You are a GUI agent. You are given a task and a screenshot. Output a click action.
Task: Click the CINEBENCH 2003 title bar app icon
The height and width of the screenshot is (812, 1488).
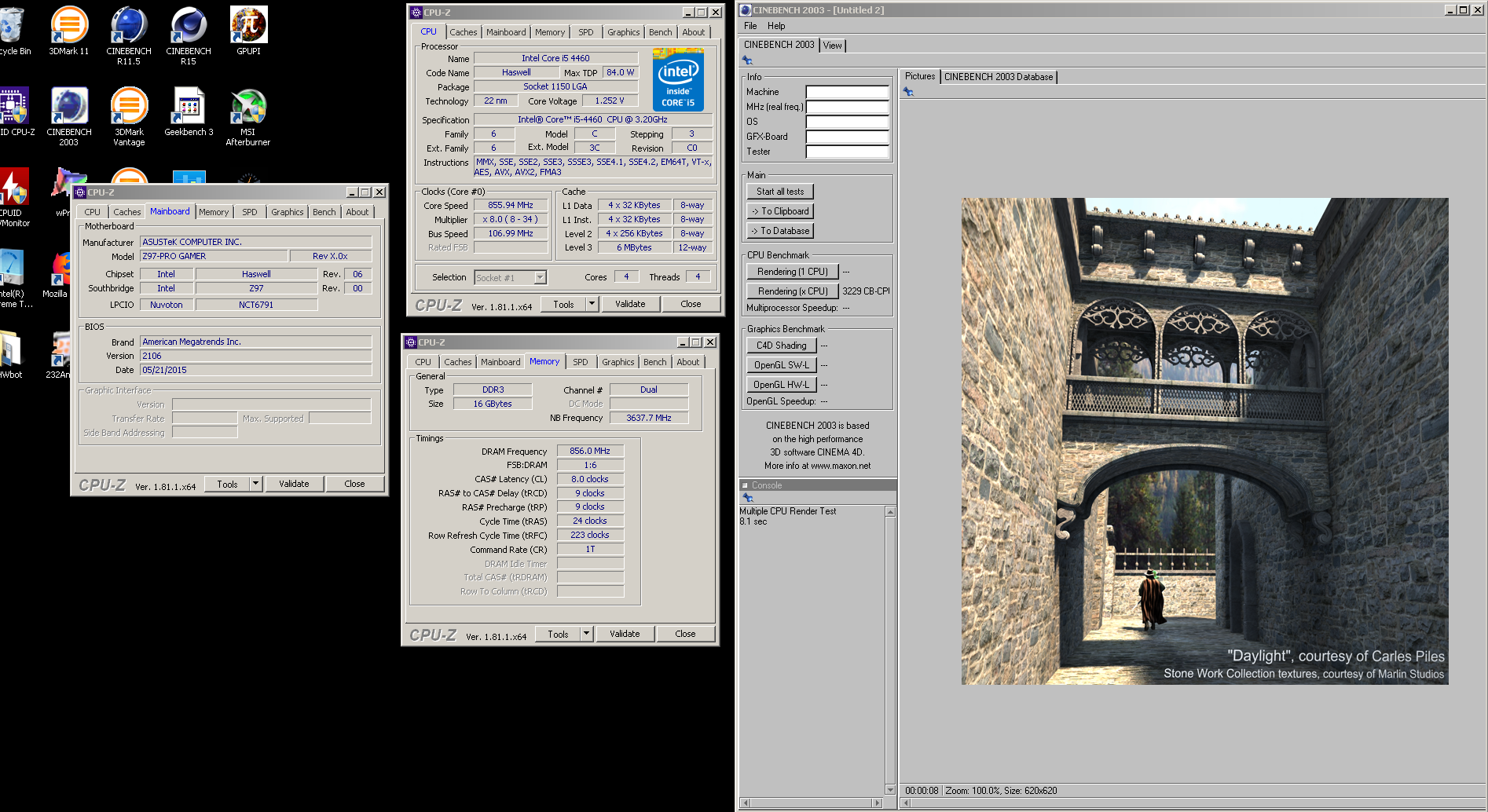click(x=746, y=10)
